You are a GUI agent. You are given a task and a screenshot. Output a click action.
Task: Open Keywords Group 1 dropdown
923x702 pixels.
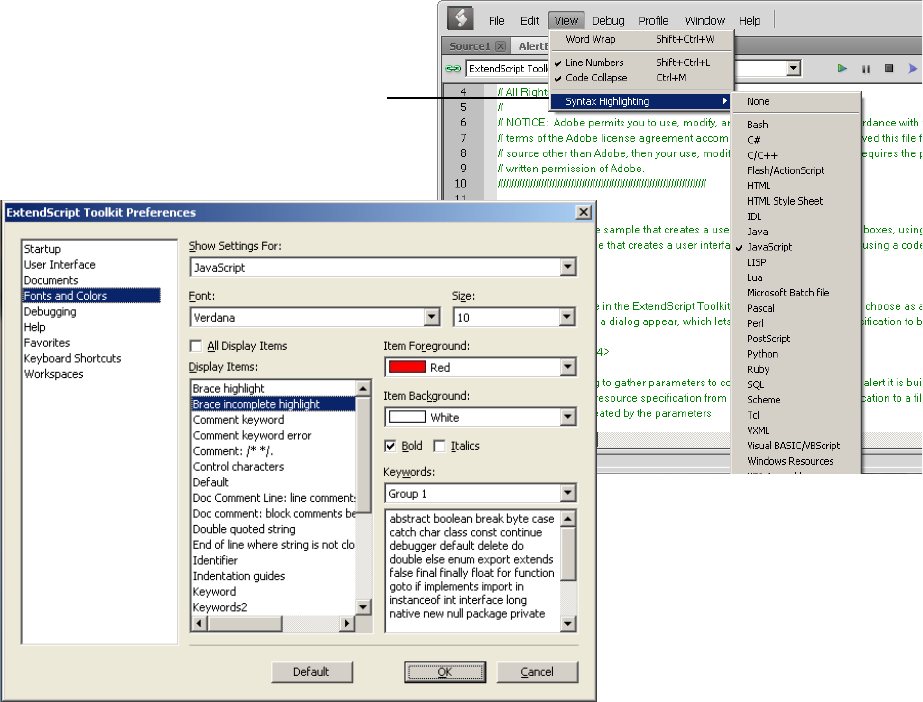567,493
